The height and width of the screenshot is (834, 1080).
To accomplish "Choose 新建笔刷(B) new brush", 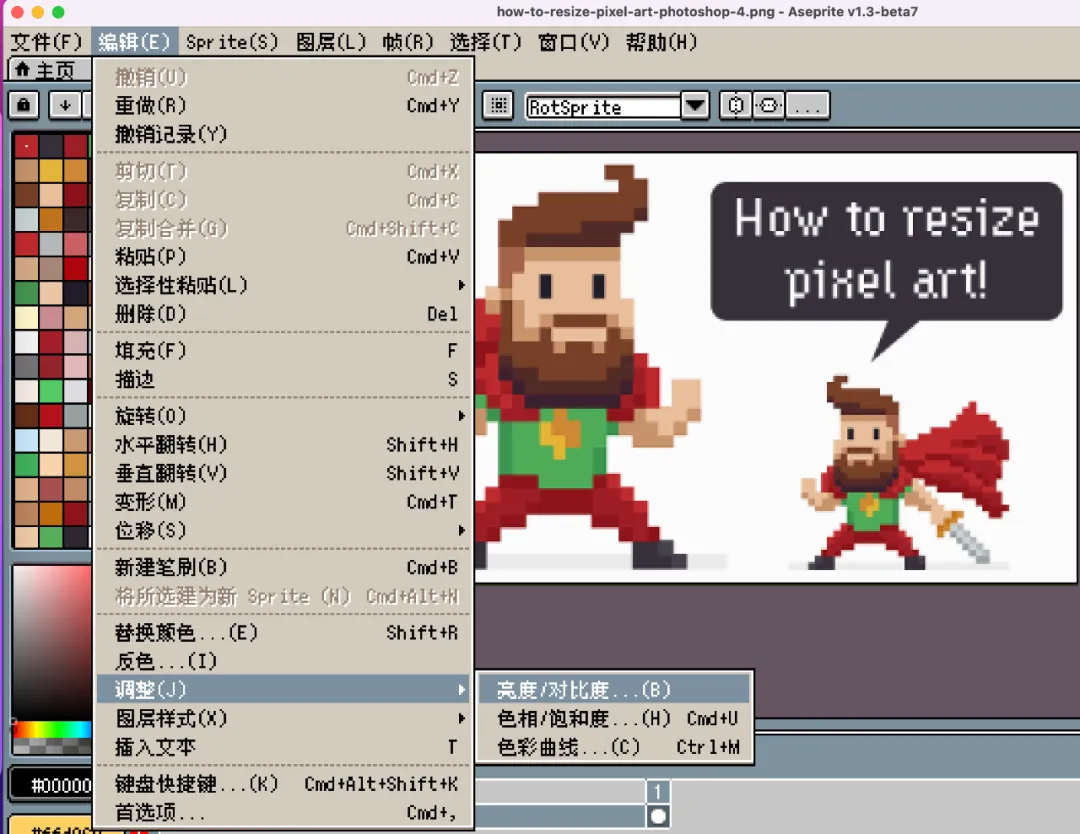I will pyautogui.click(x=283, y=567).
